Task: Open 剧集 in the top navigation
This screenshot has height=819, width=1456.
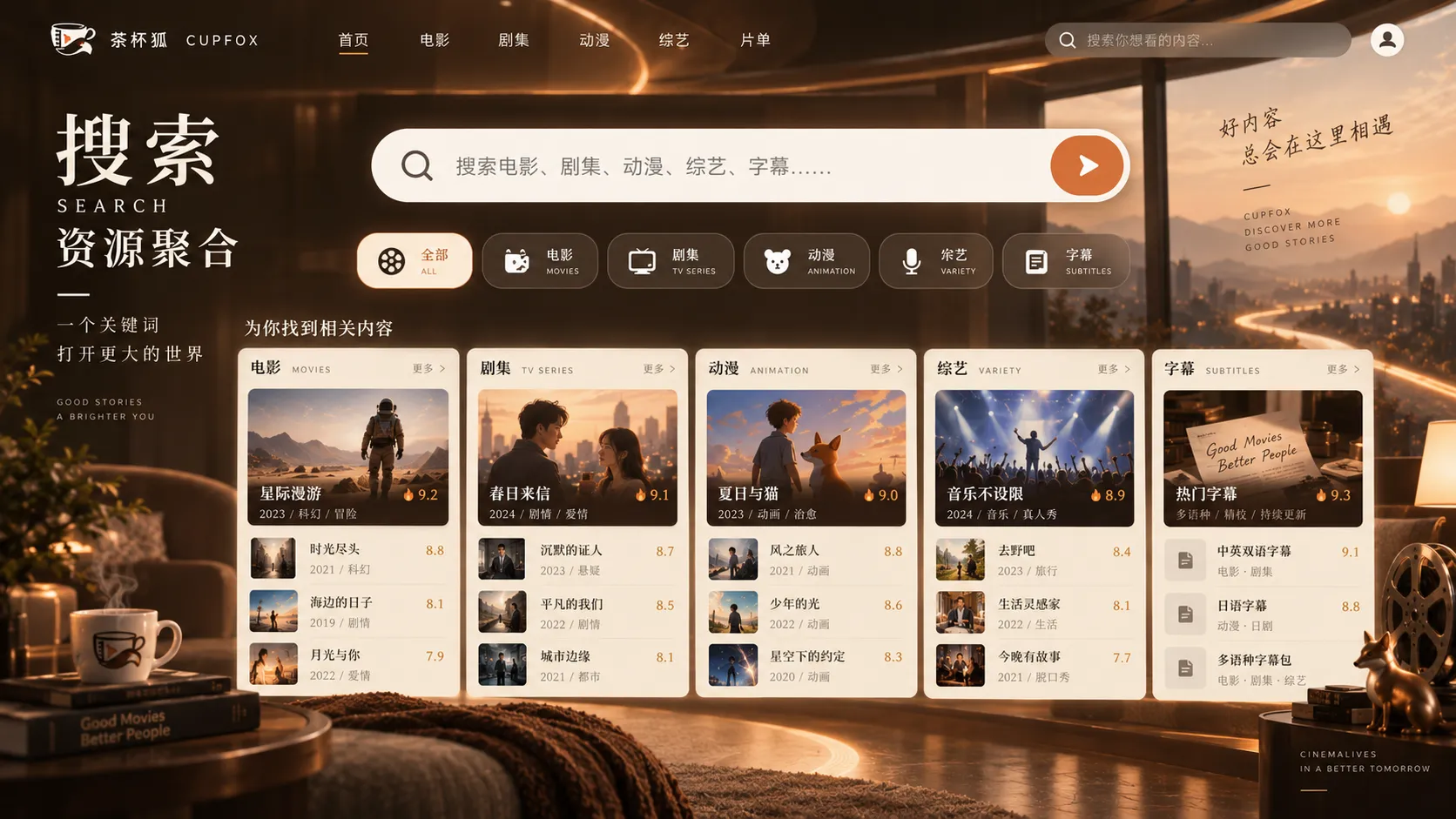Action: pyautogui.click(x=514, y=40)
